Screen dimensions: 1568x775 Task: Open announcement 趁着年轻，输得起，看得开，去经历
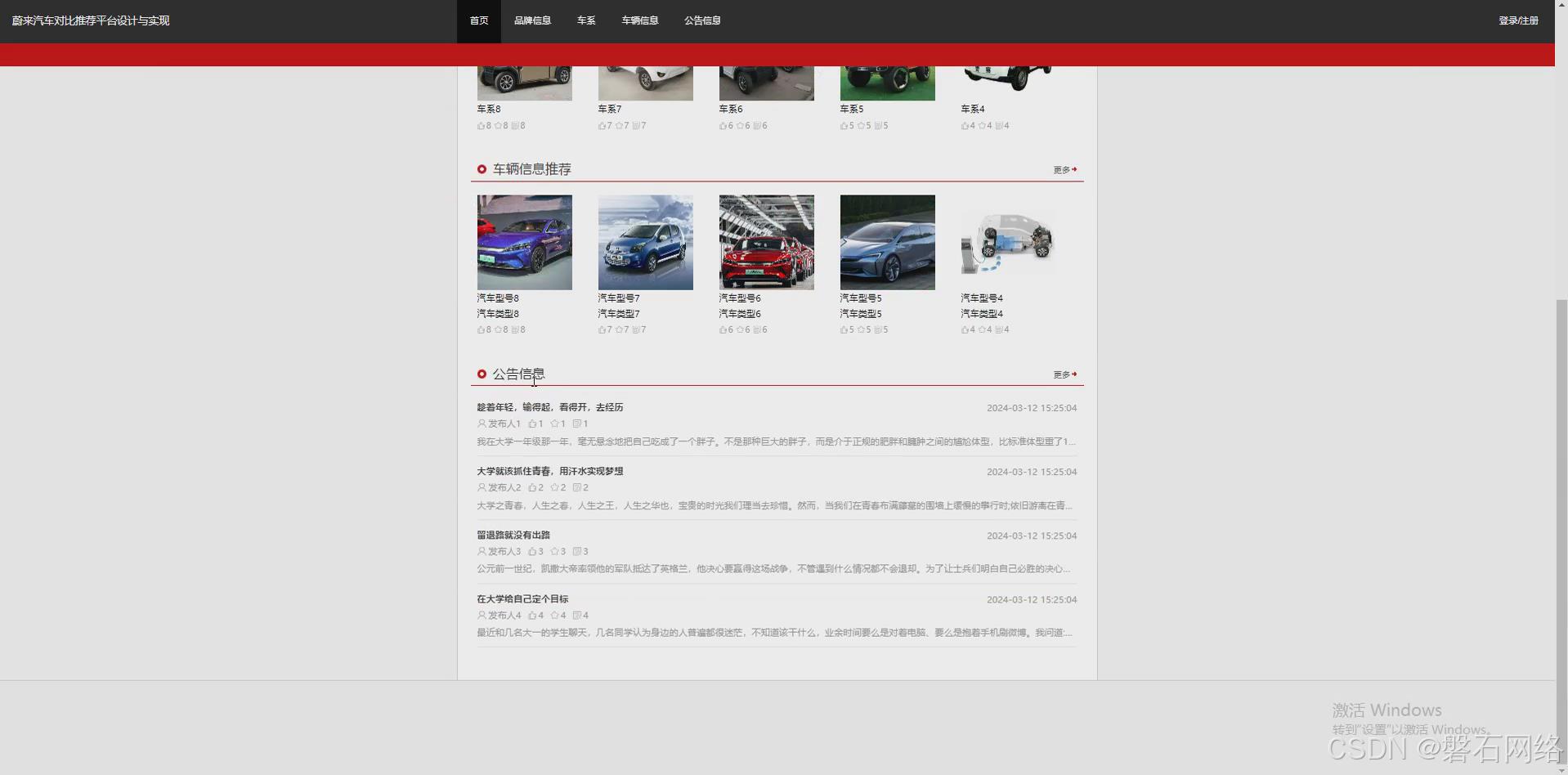(x=550, y=407)
